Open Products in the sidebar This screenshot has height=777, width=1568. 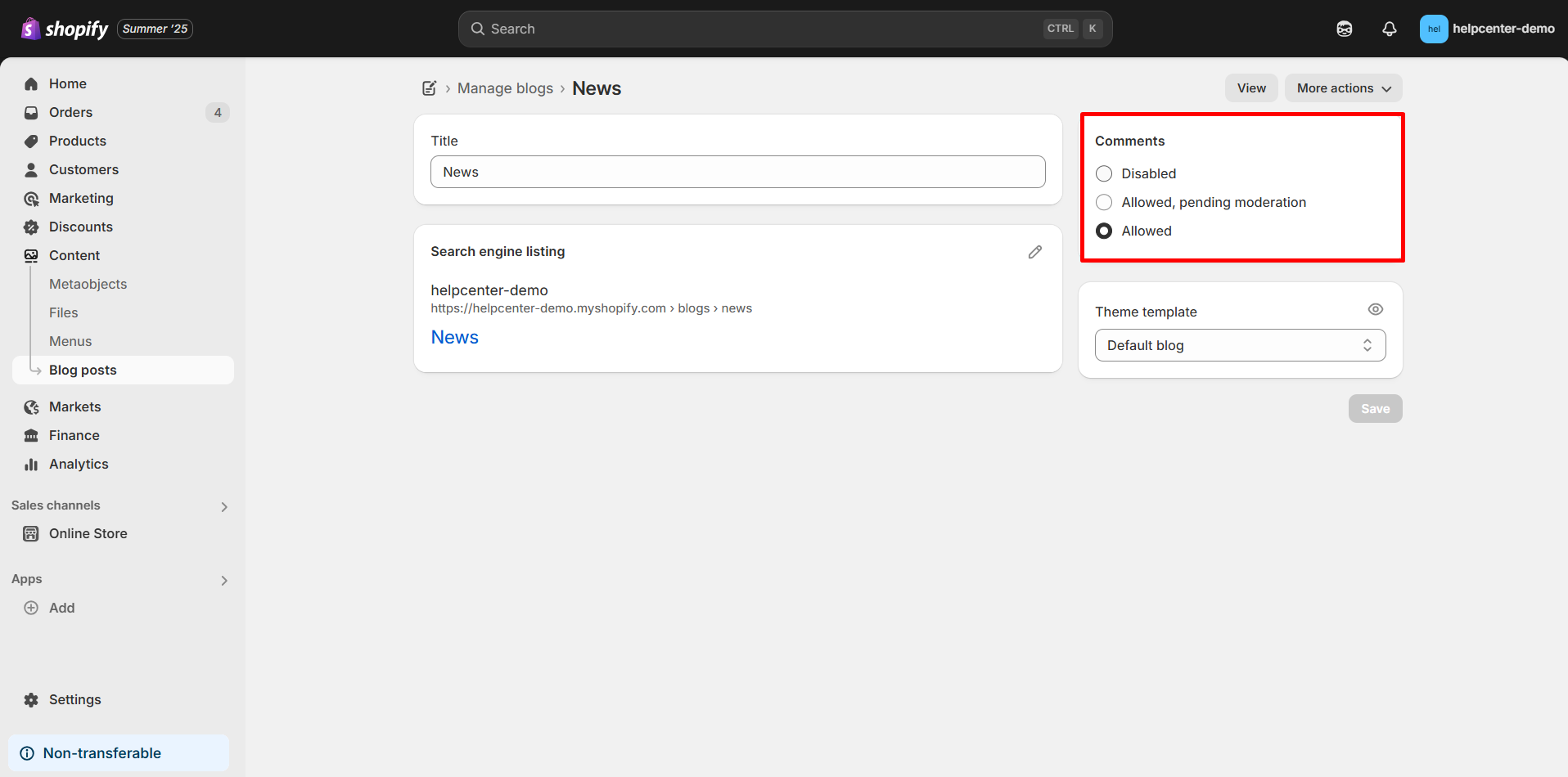(77, 141)
